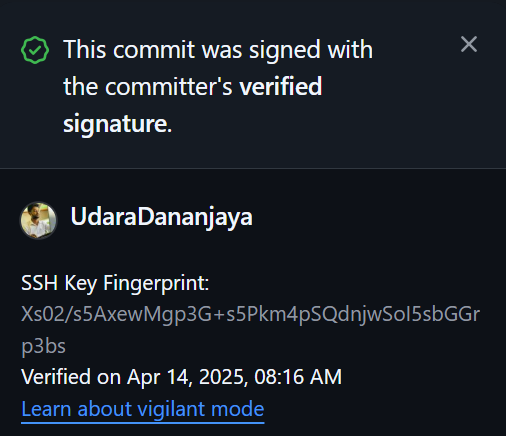Image resolution: width=506 pixels, height=436 pixels.
Task: Select the fingerprint line starting with Xs02
Action: pos(250,315)
